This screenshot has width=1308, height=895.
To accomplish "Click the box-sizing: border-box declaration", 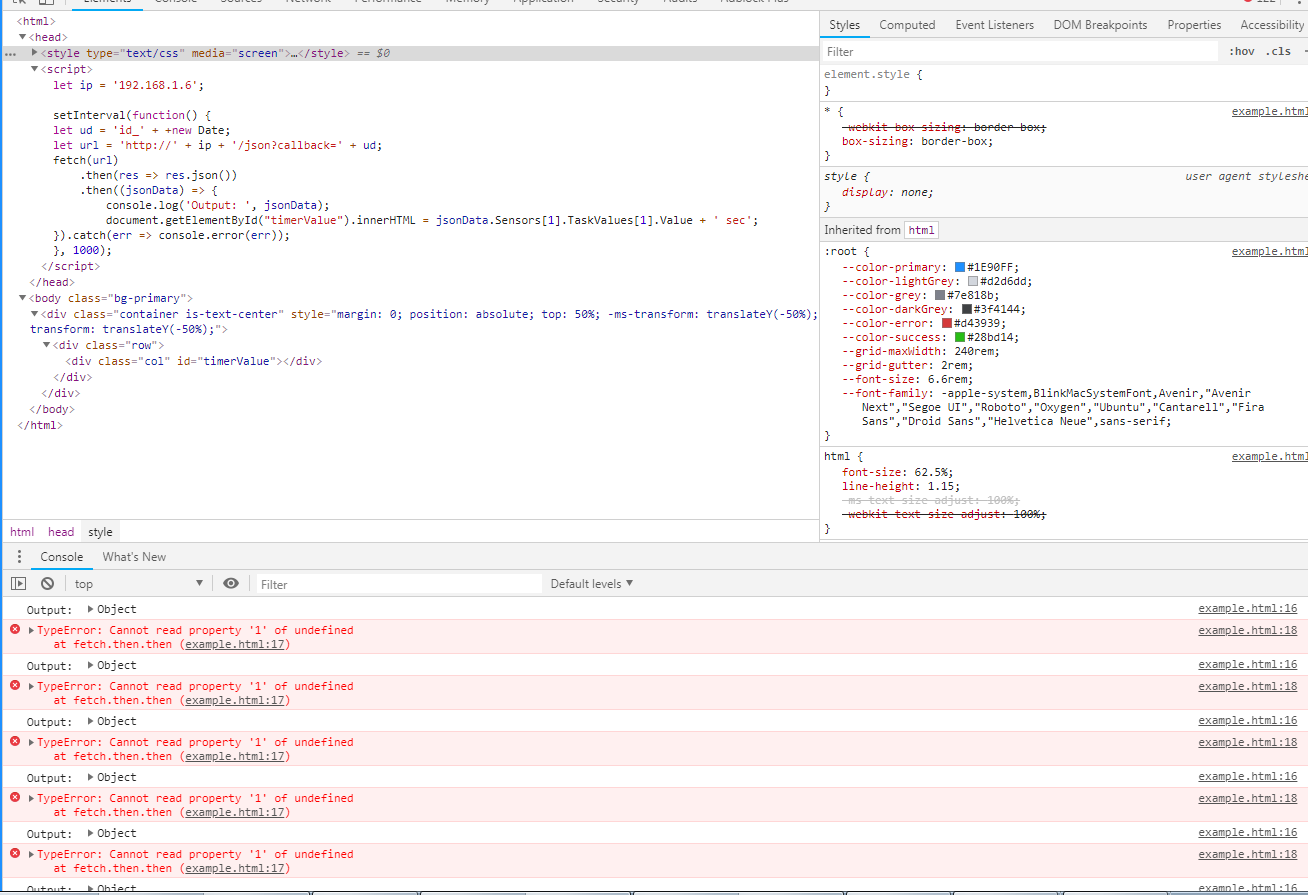I will tap(917, 141).
